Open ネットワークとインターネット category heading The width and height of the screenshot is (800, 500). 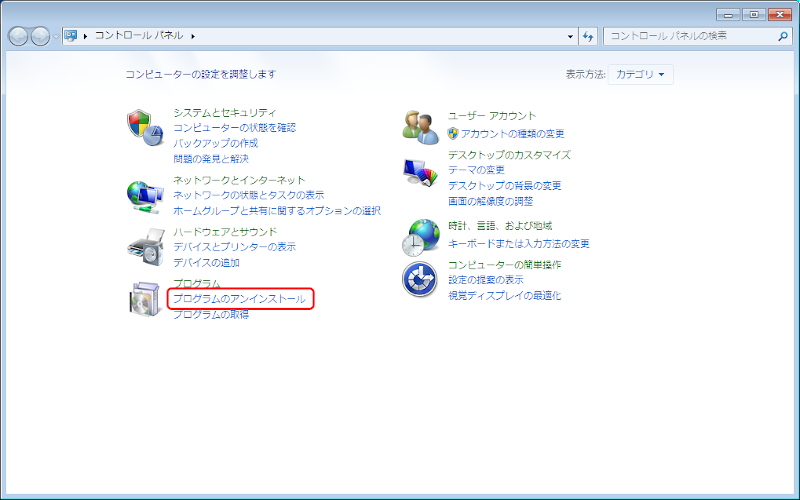(x=239, y=180)
